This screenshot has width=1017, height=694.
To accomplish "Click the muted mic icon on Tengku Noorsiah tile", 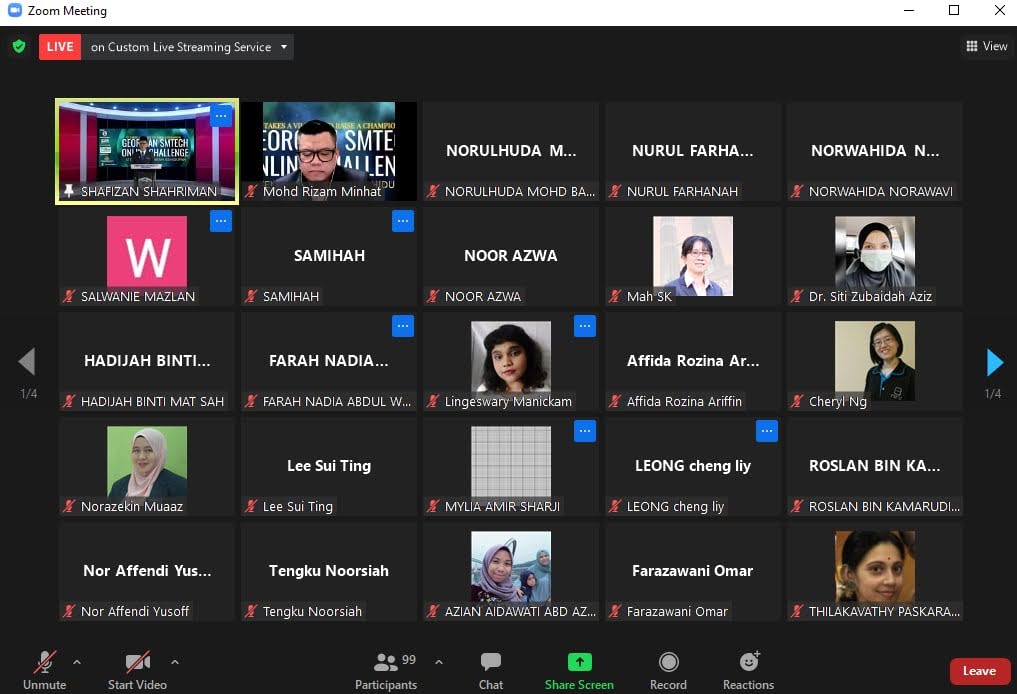I will click(x=251, y=612).
